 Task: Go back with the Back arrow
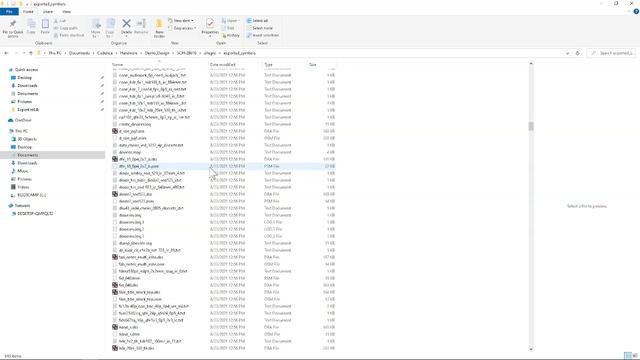6,53
